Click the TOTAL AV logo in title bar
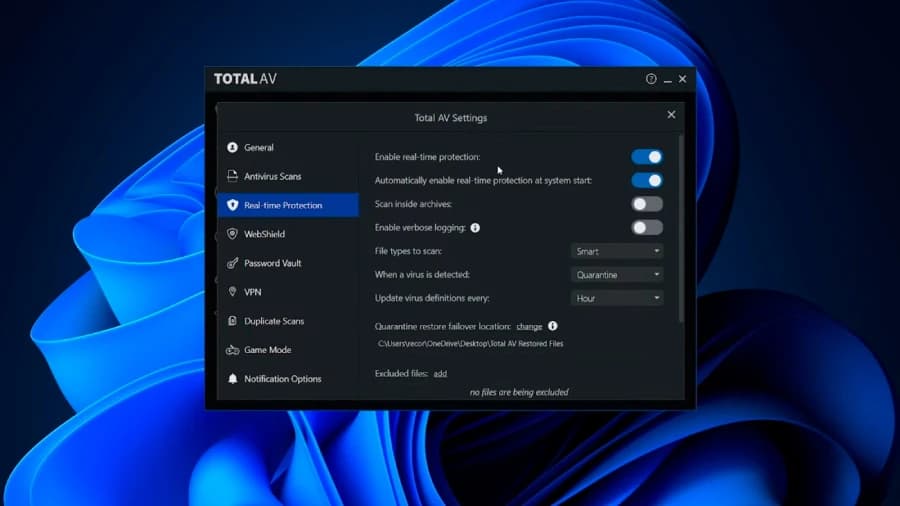This screenshot has height=506, width=900. coord(245,79)
